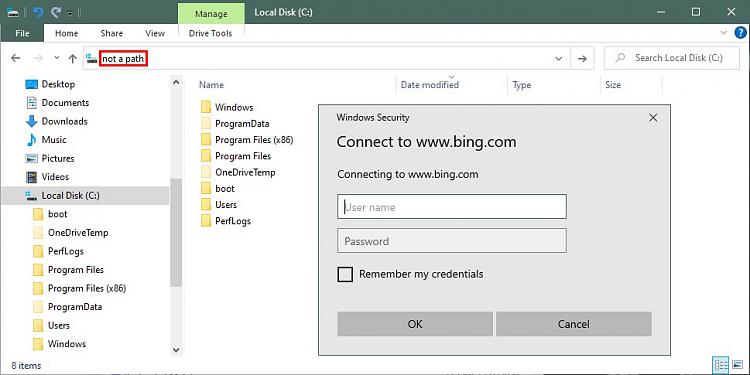Viewport: 750px width, 375px height.
Task: Go up one level with Up arrow
Action: click(x=73, y=58)
